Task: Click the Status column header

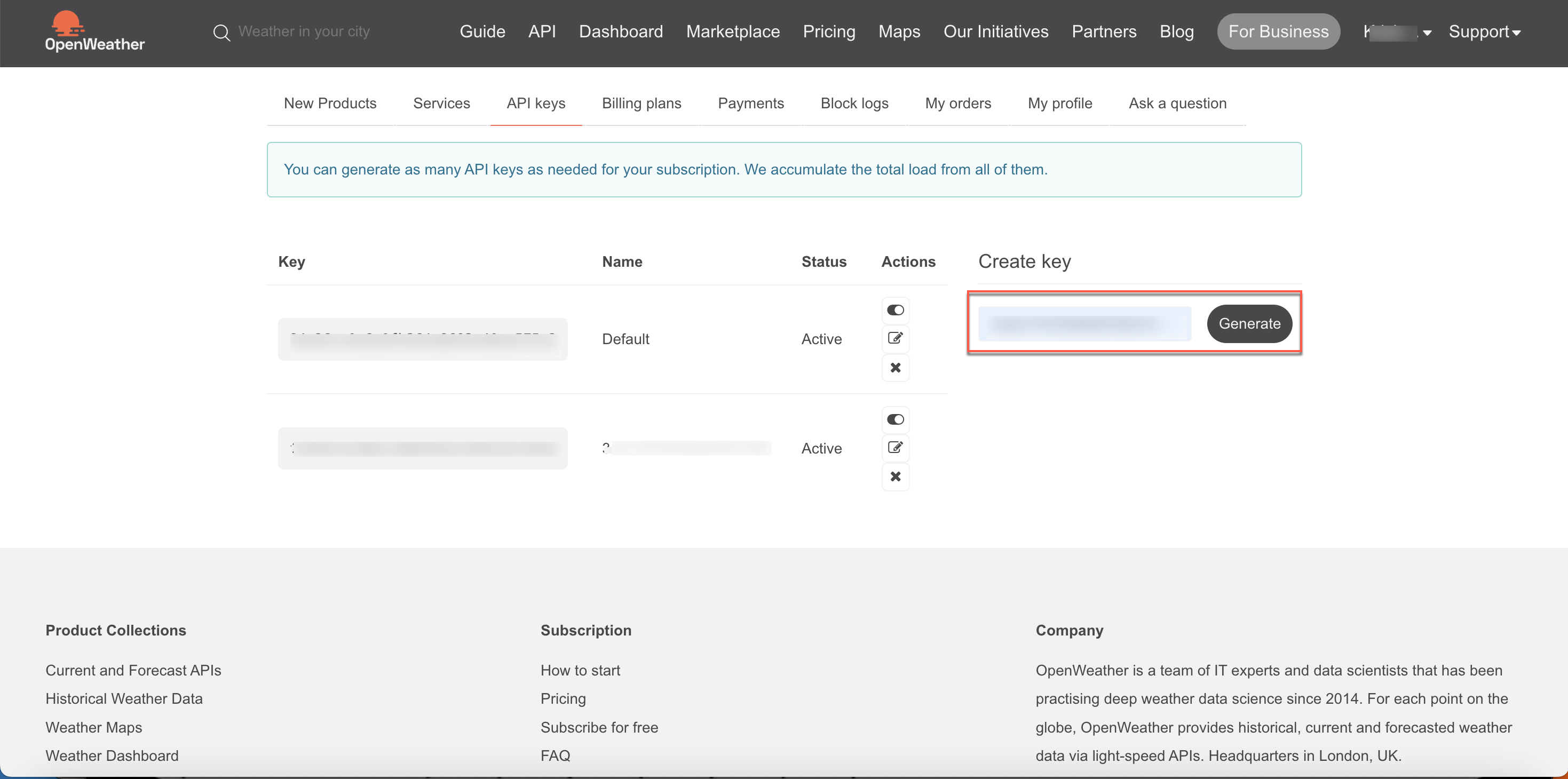Action: point(823,261)
